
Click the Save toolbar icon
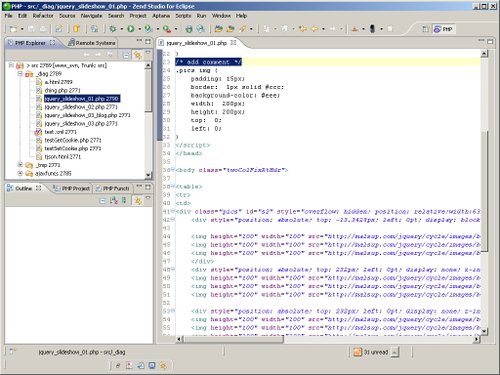tap(31, 29)
